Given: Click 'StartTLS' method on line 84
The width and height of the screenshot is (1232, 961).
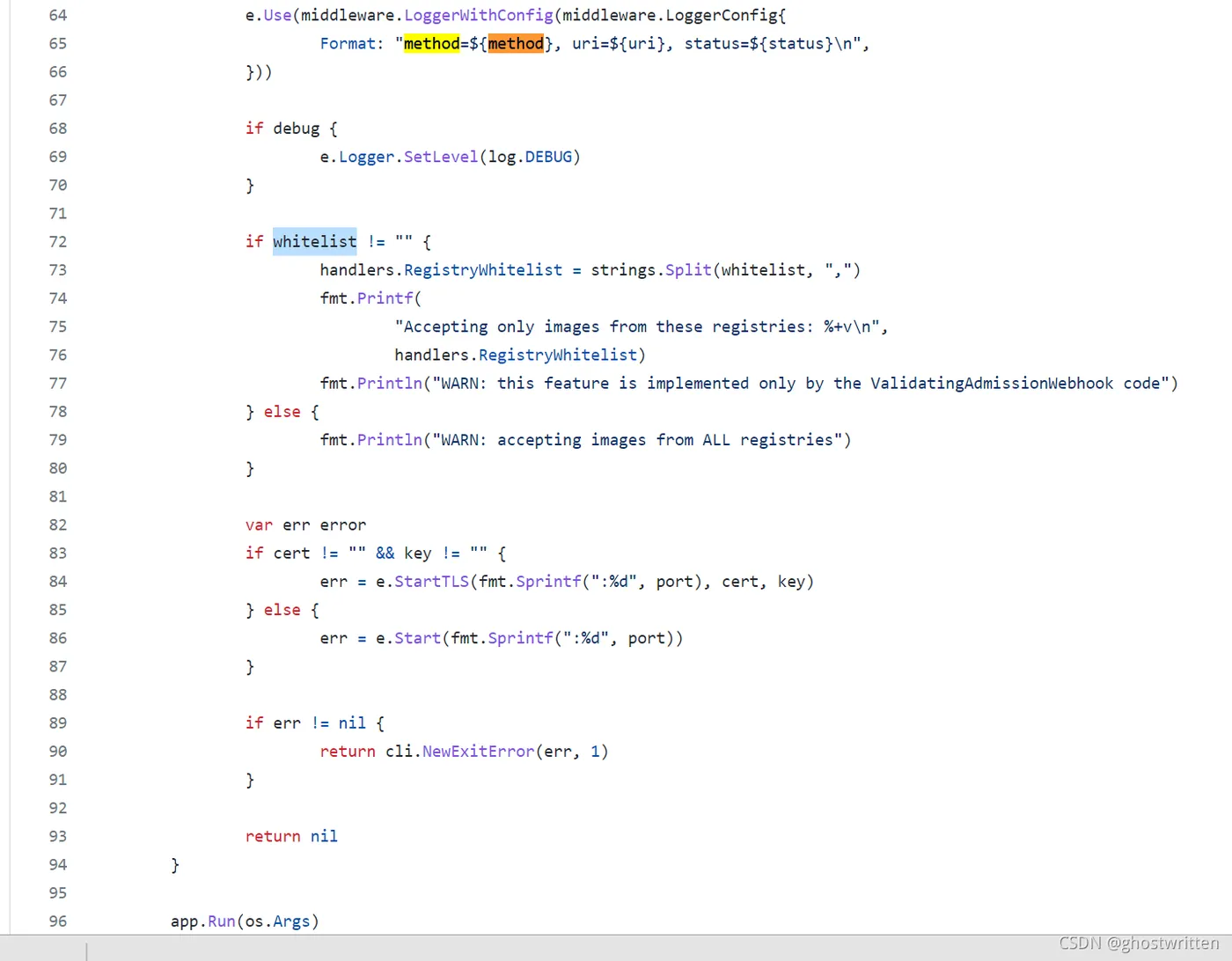Looking at the screenshot, I should coord(432,581).
